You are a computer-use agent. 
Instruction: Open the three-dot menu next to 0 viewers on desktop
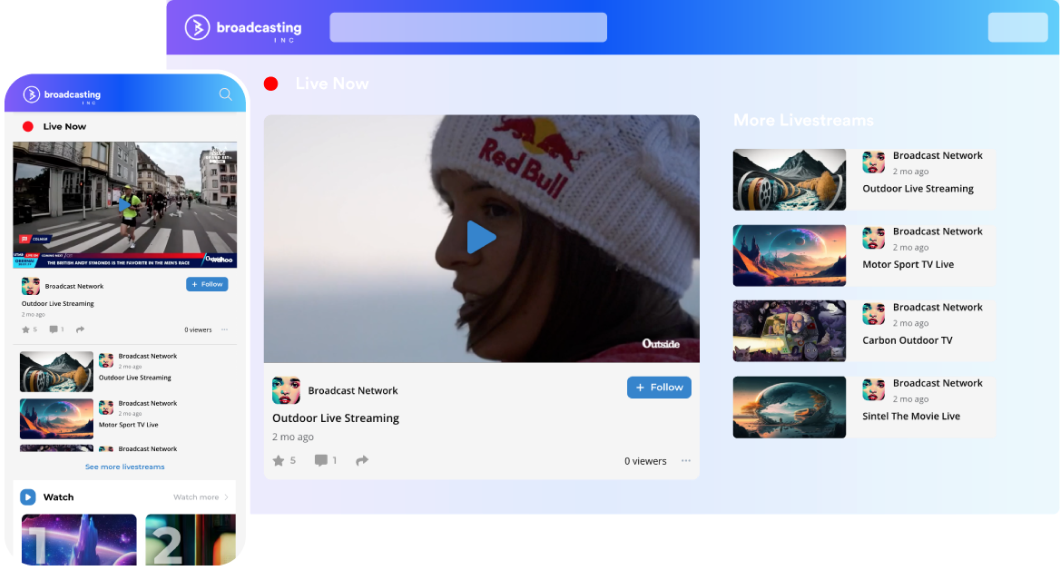coord(685,460)
